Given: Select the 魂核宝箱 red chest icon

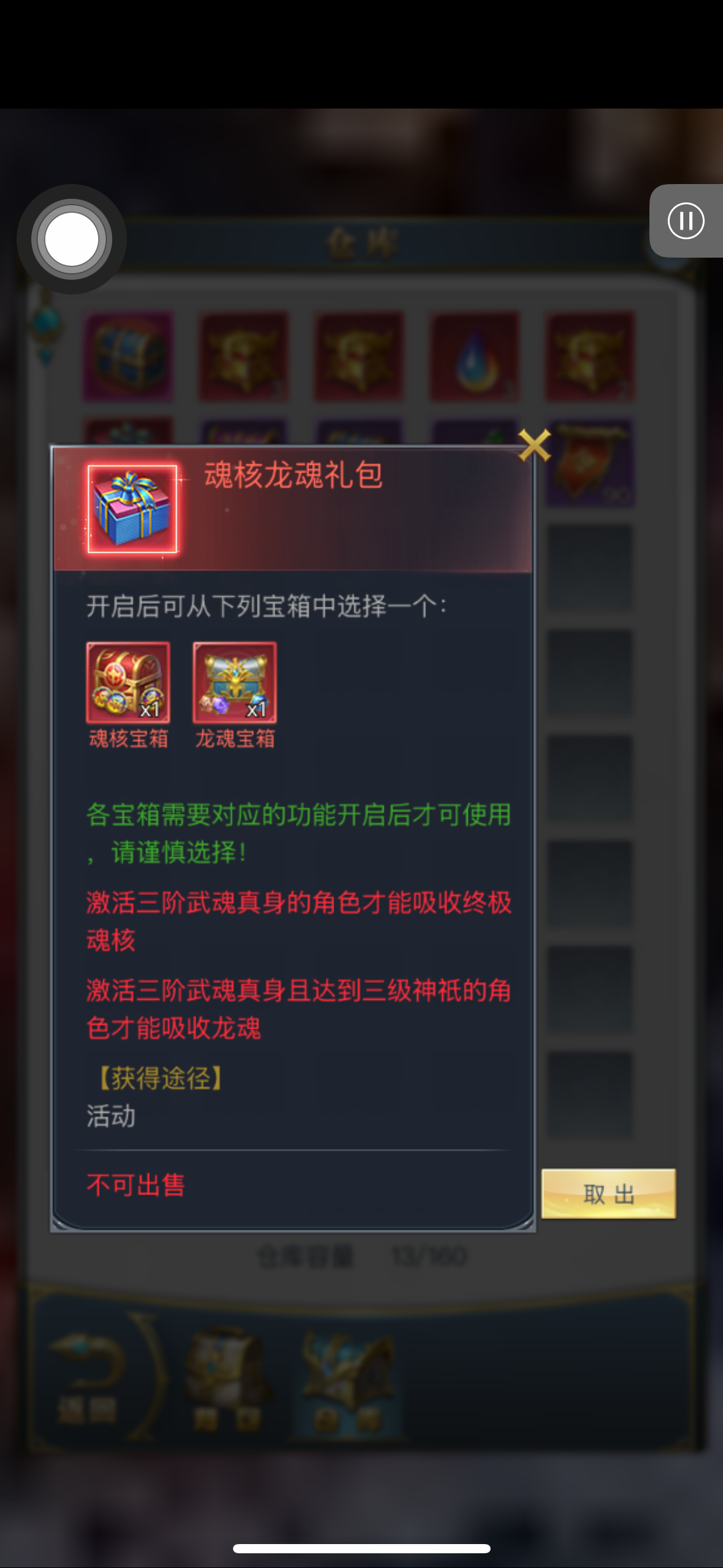Looking at the screenshot, I should coord(128,683).
